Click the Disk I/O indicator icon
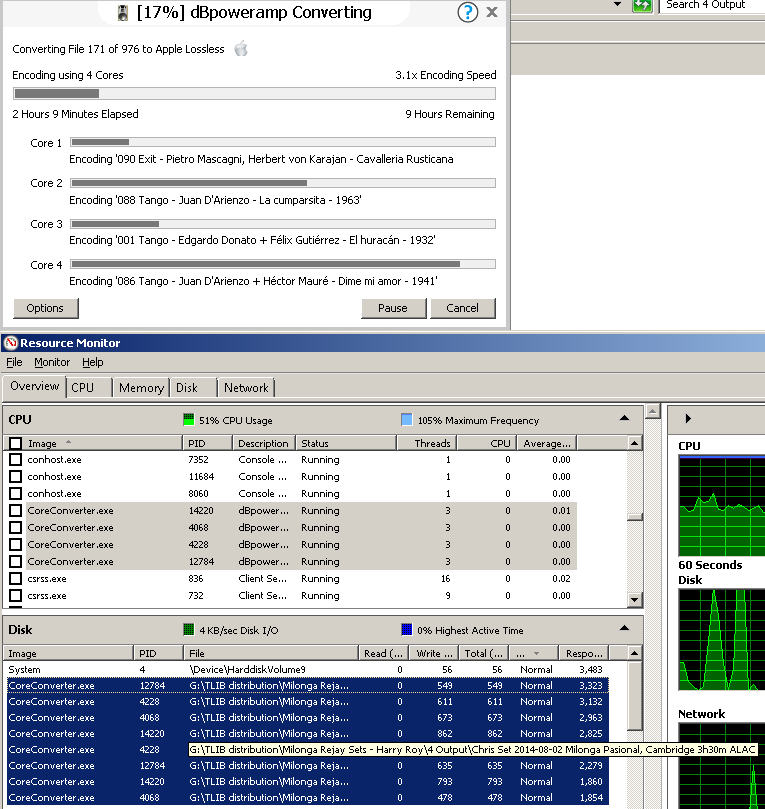 (x=188, y=630)
